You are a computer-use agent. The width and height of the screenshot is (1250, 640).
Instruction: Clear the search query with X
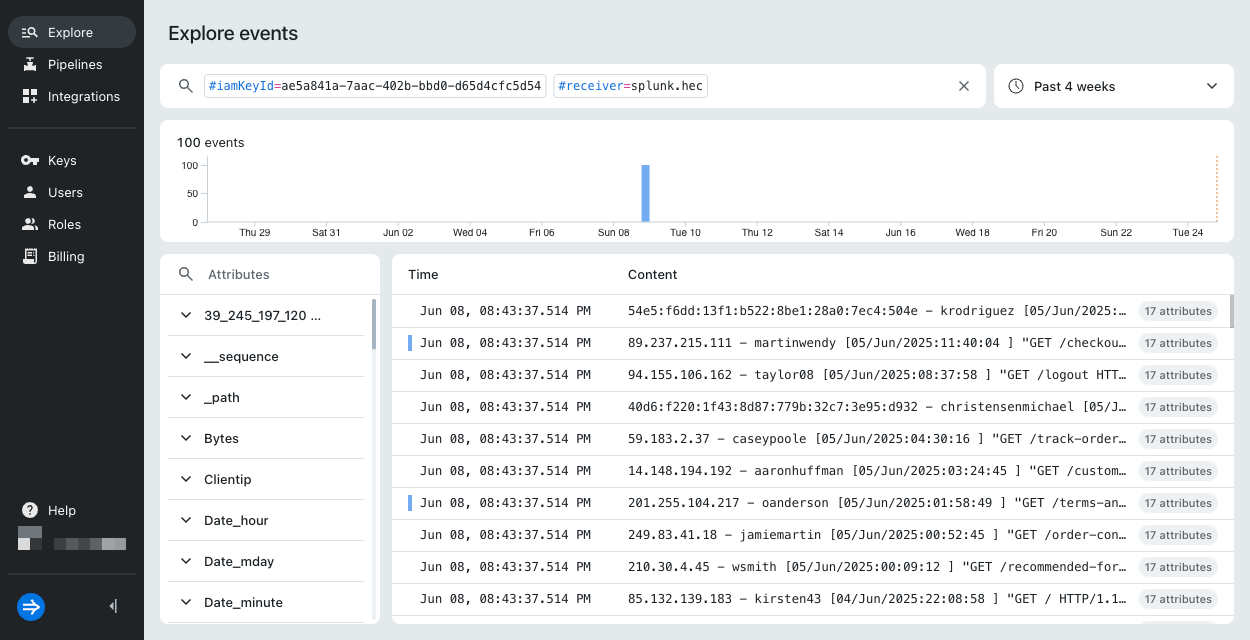(x=964, y=86)
